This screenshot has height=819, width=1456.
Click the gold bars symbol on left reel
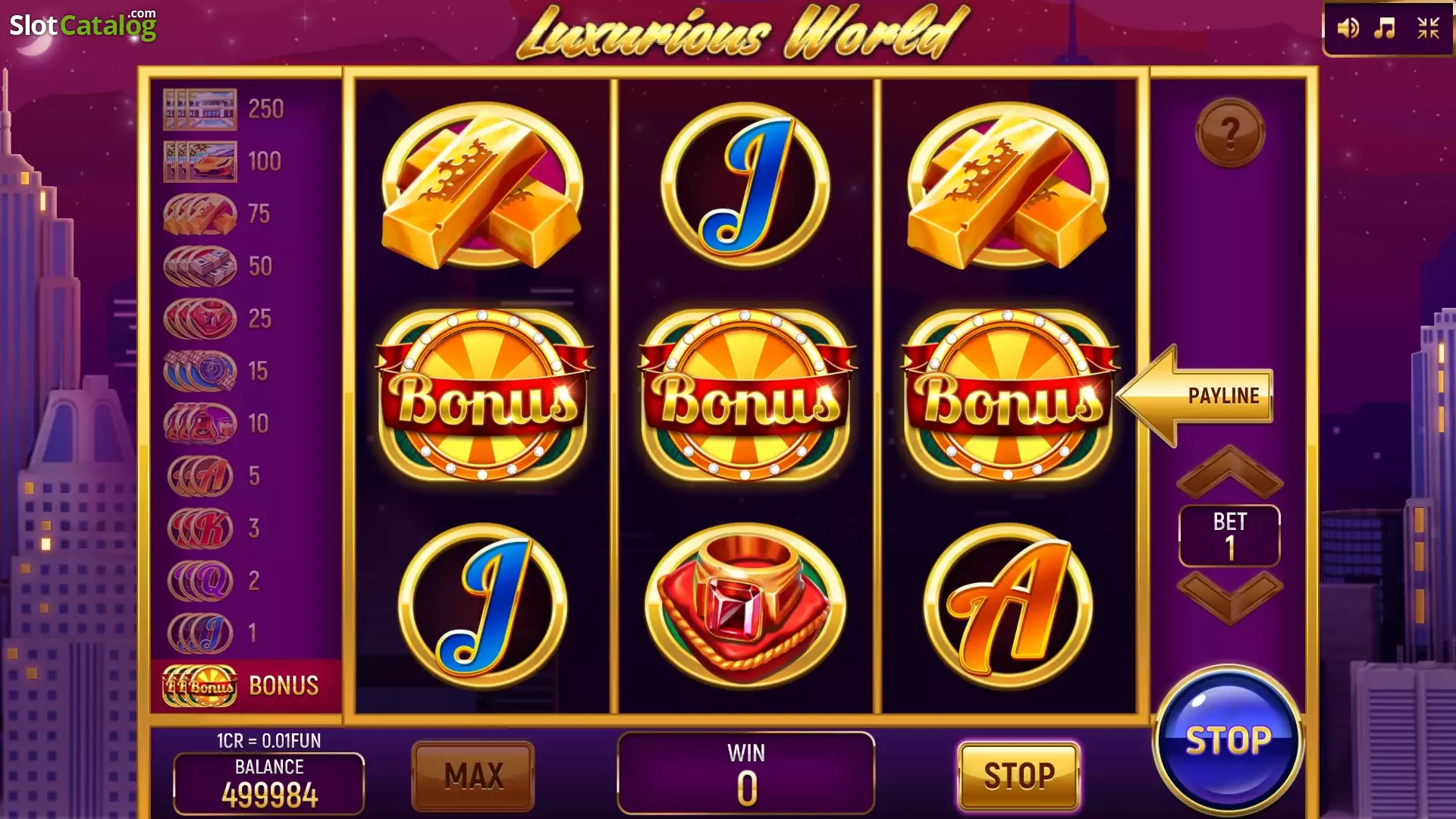pos(482,186)
